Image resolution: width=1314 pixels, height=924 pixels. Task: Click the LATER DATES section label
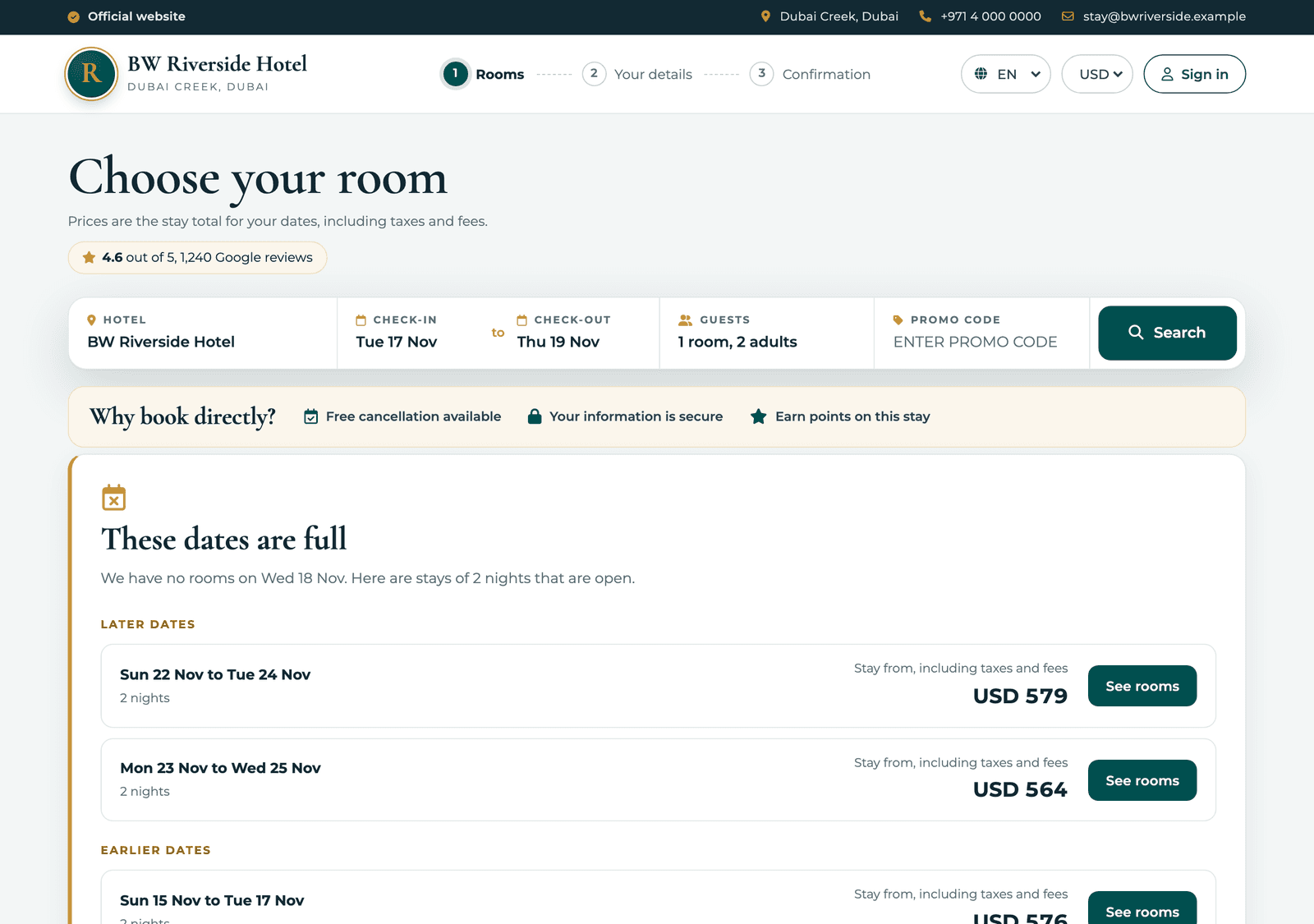tap(148, 624)
